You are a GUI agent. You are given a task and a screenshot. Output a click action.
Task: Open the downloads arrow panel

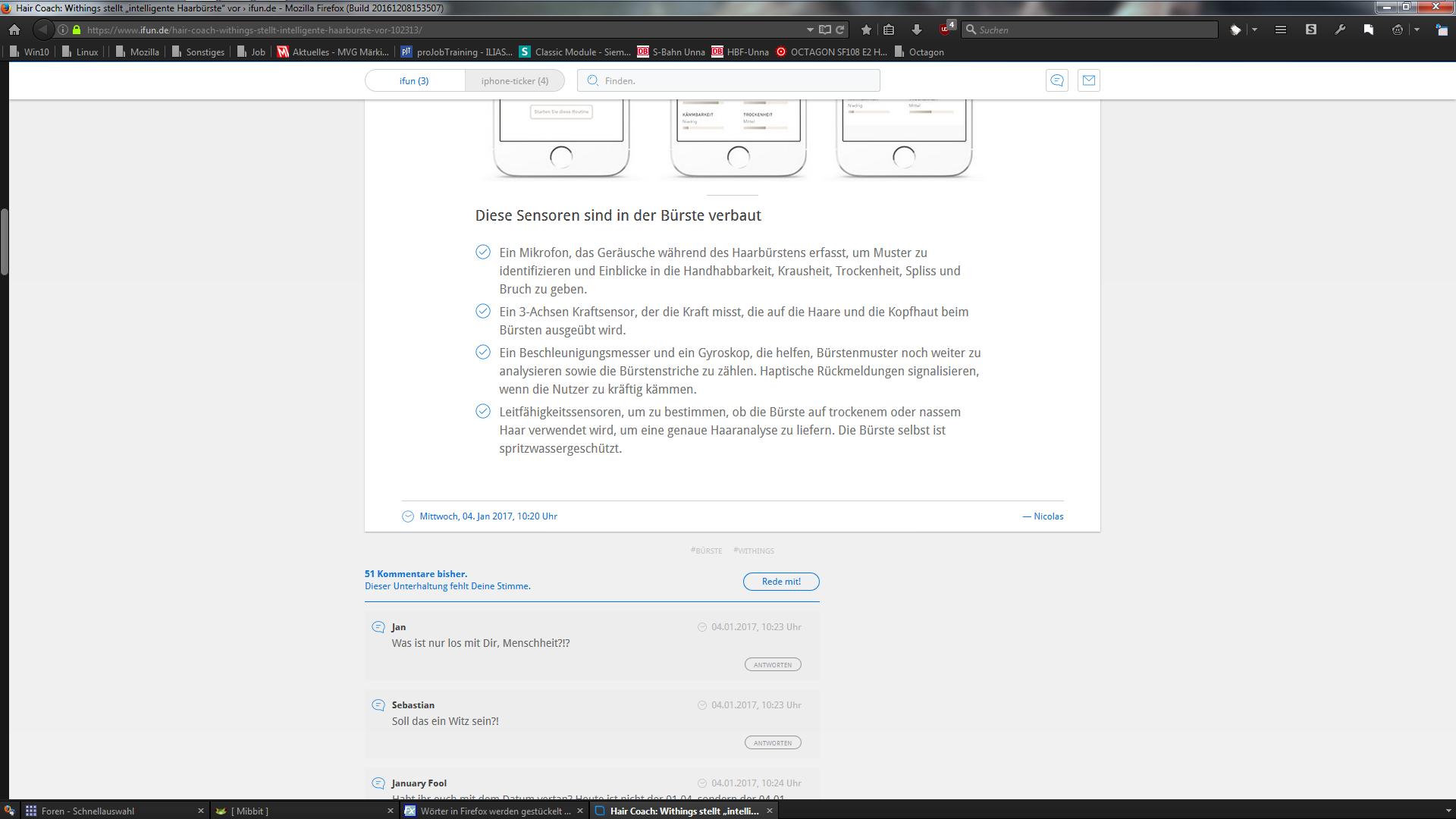coord(916,30)
